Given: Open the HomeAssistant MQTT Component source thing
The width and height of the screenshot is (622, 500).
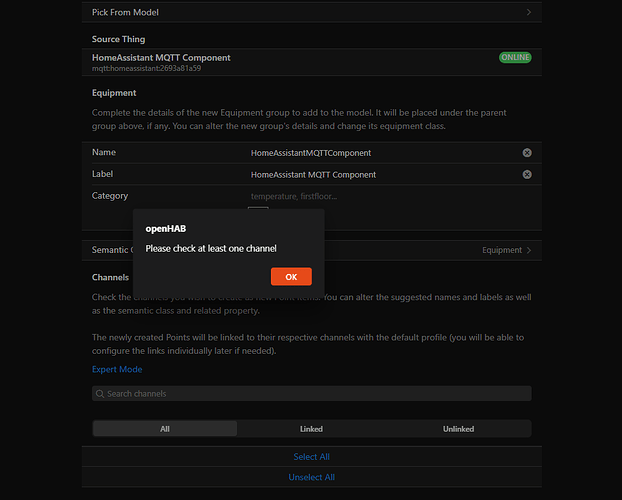Looking at the screenshot, I should [x=312, y=62].
